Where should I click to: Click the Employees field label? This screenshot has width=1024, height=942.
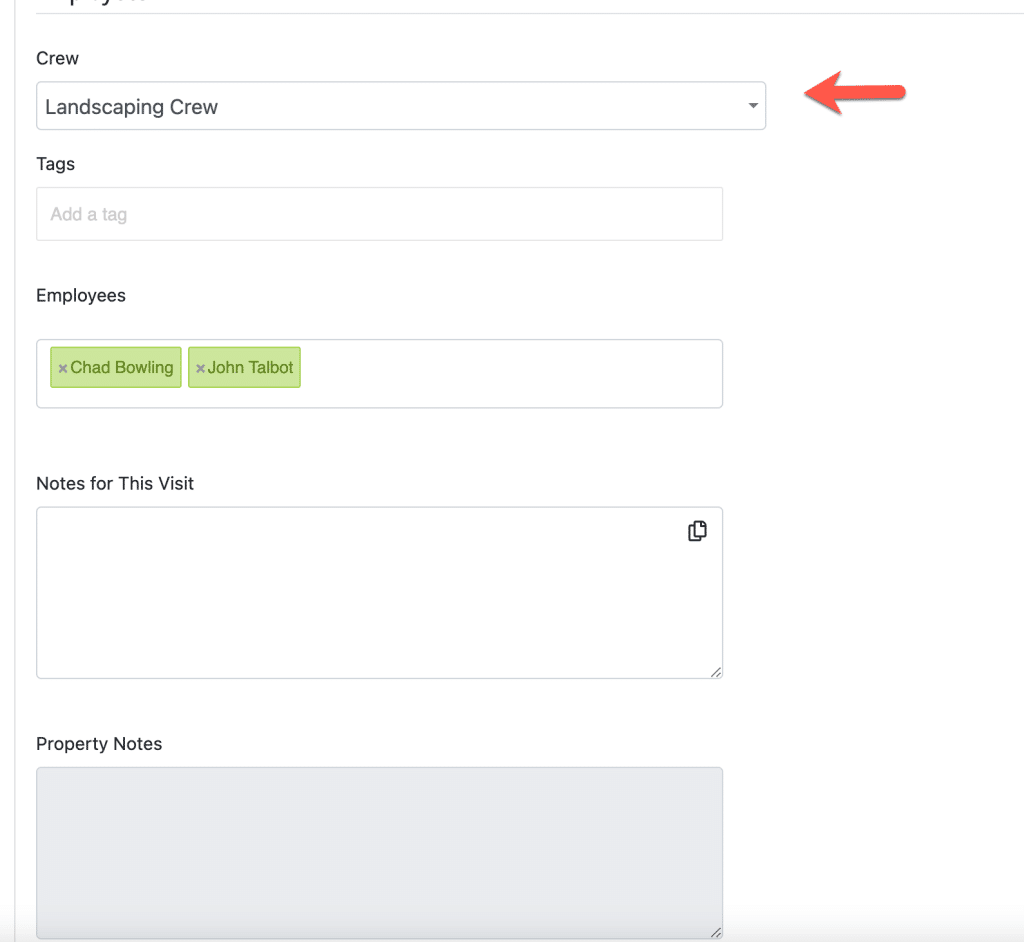click(81, 295)
